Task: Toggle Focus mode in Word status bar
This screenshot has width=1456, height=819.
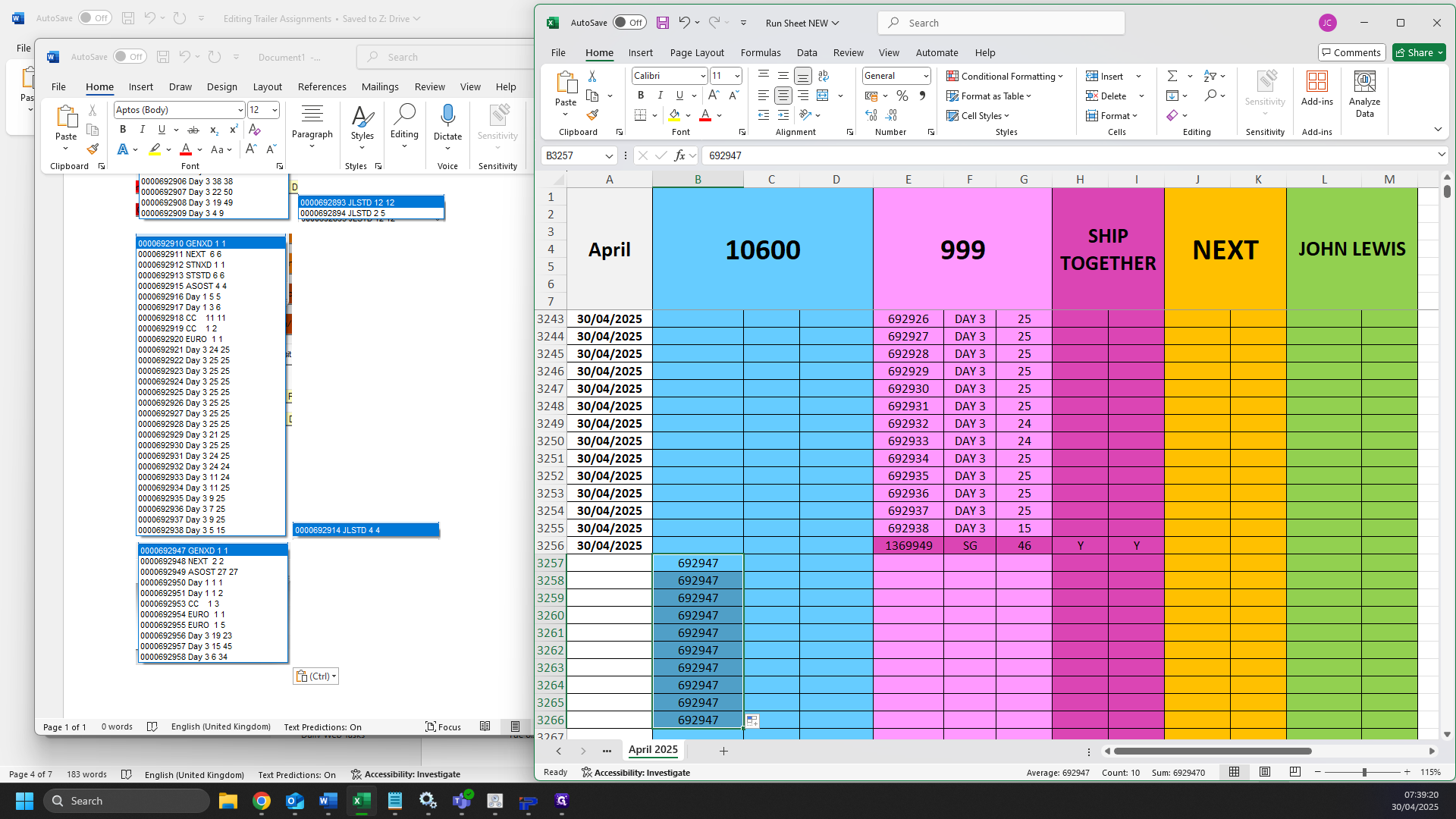Action: coord(444,726)
